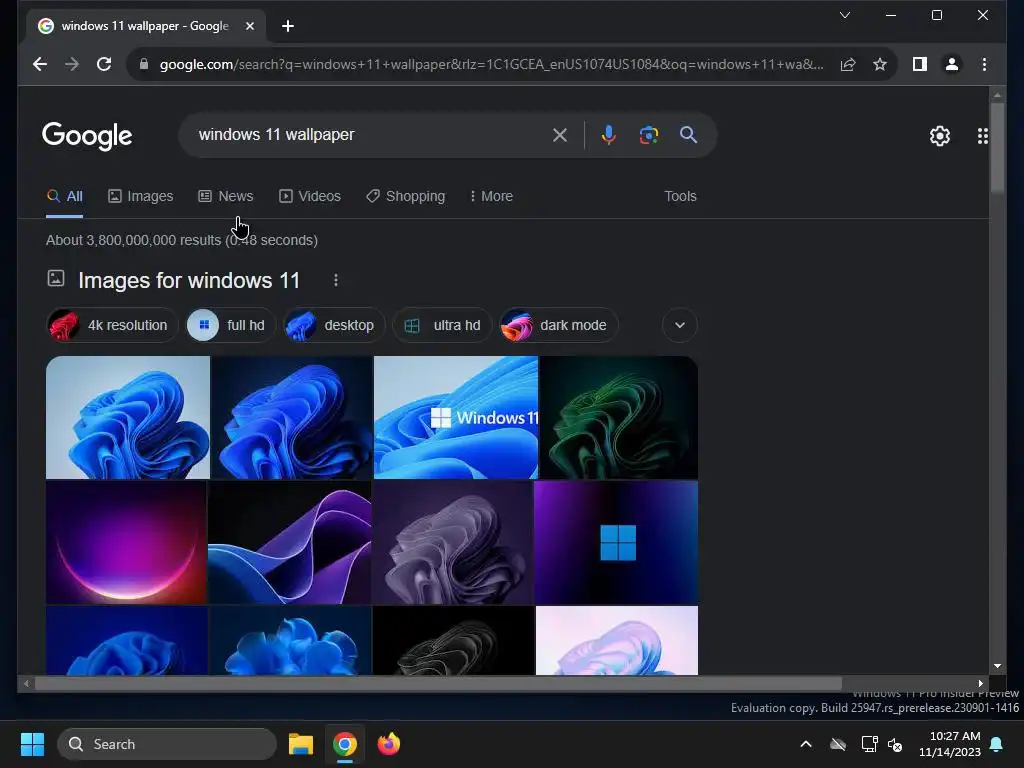The height and width of the screenshot is (768, 1024).
Task: Start voice search with the microphone
Action: tap(608, 135)
